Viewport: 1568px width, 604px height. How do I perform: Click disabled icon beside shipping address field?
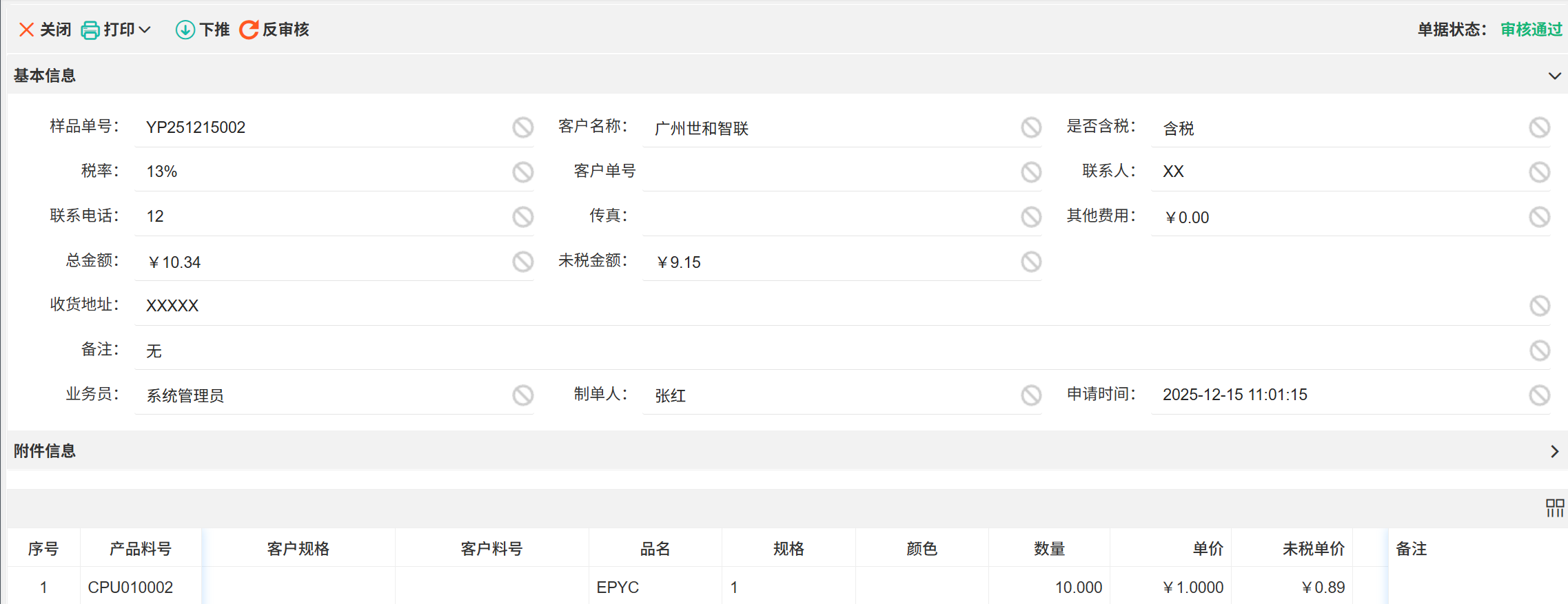[x=1539, y=306]
